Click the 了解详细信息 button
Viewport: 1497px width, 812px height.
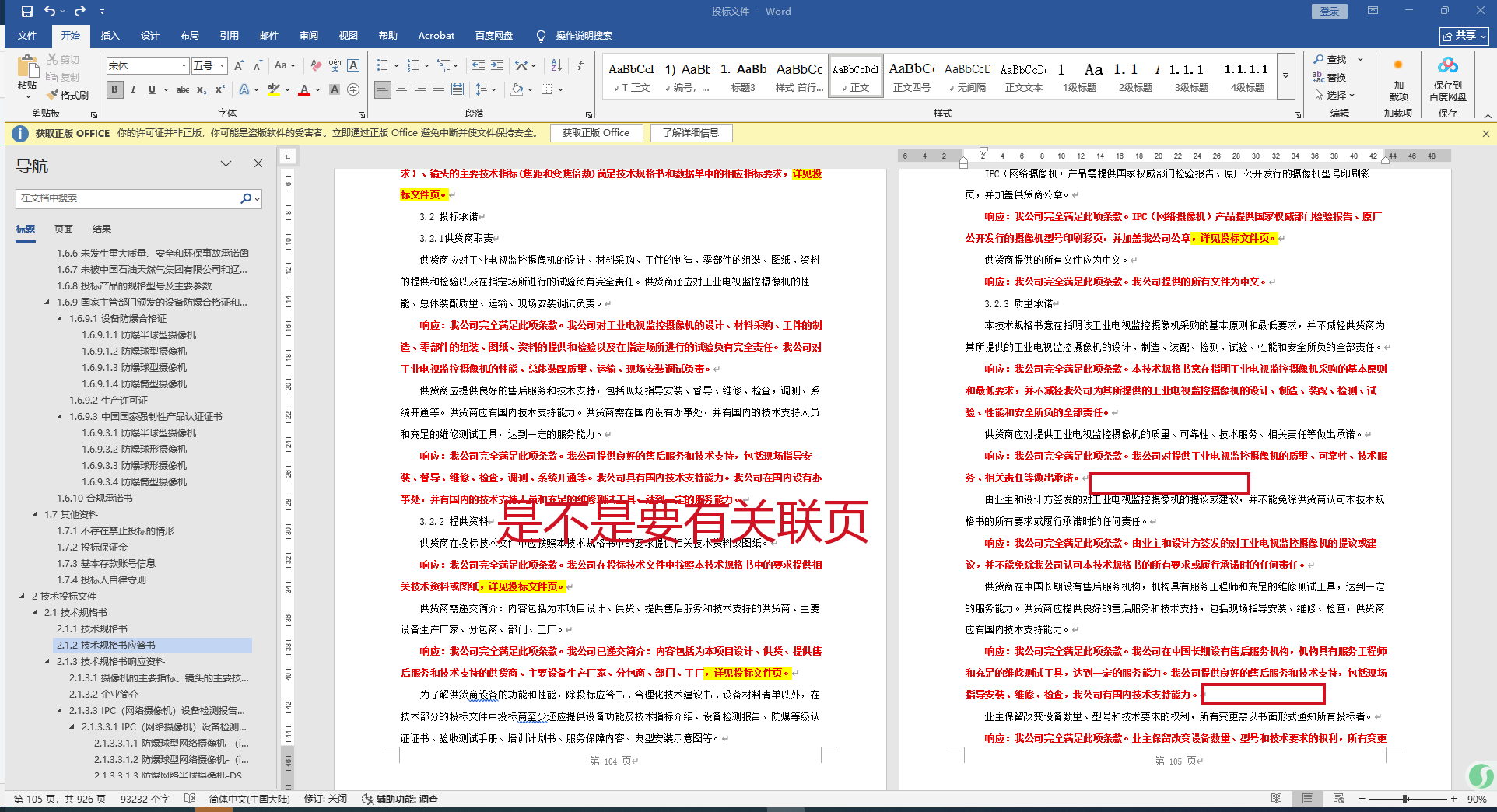click(691, 133)
